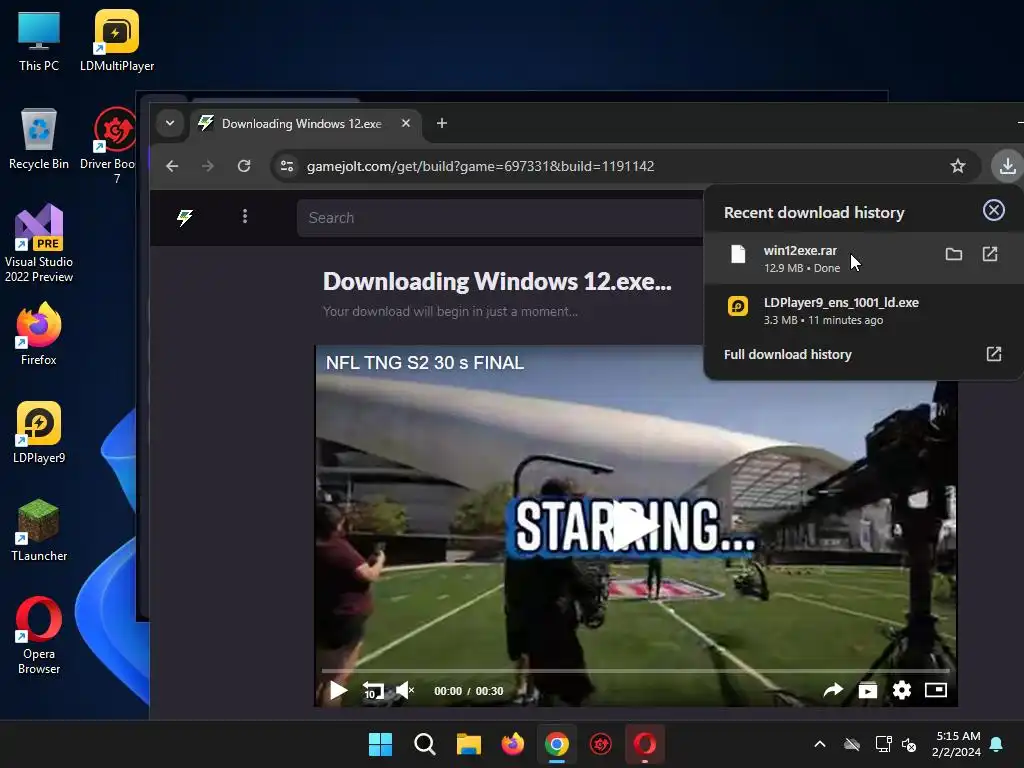1024x768 pixels.
Task: Open Driver Booster from taskbar
Action: tap(601, 744)
